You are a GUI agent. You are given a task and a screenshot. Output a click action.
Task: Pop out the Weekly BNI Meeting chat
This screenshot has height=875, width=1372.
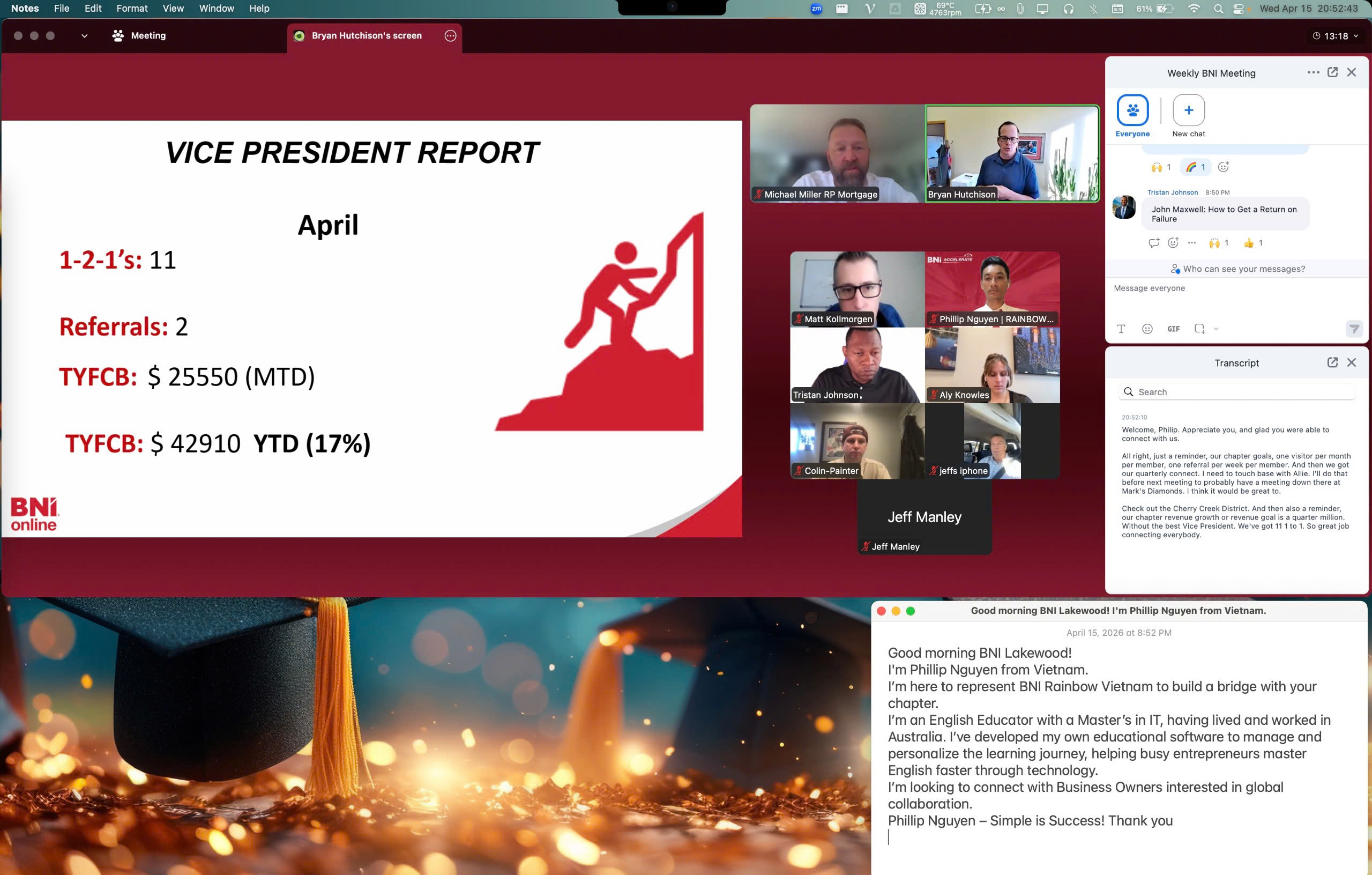tap(1332, 72)
